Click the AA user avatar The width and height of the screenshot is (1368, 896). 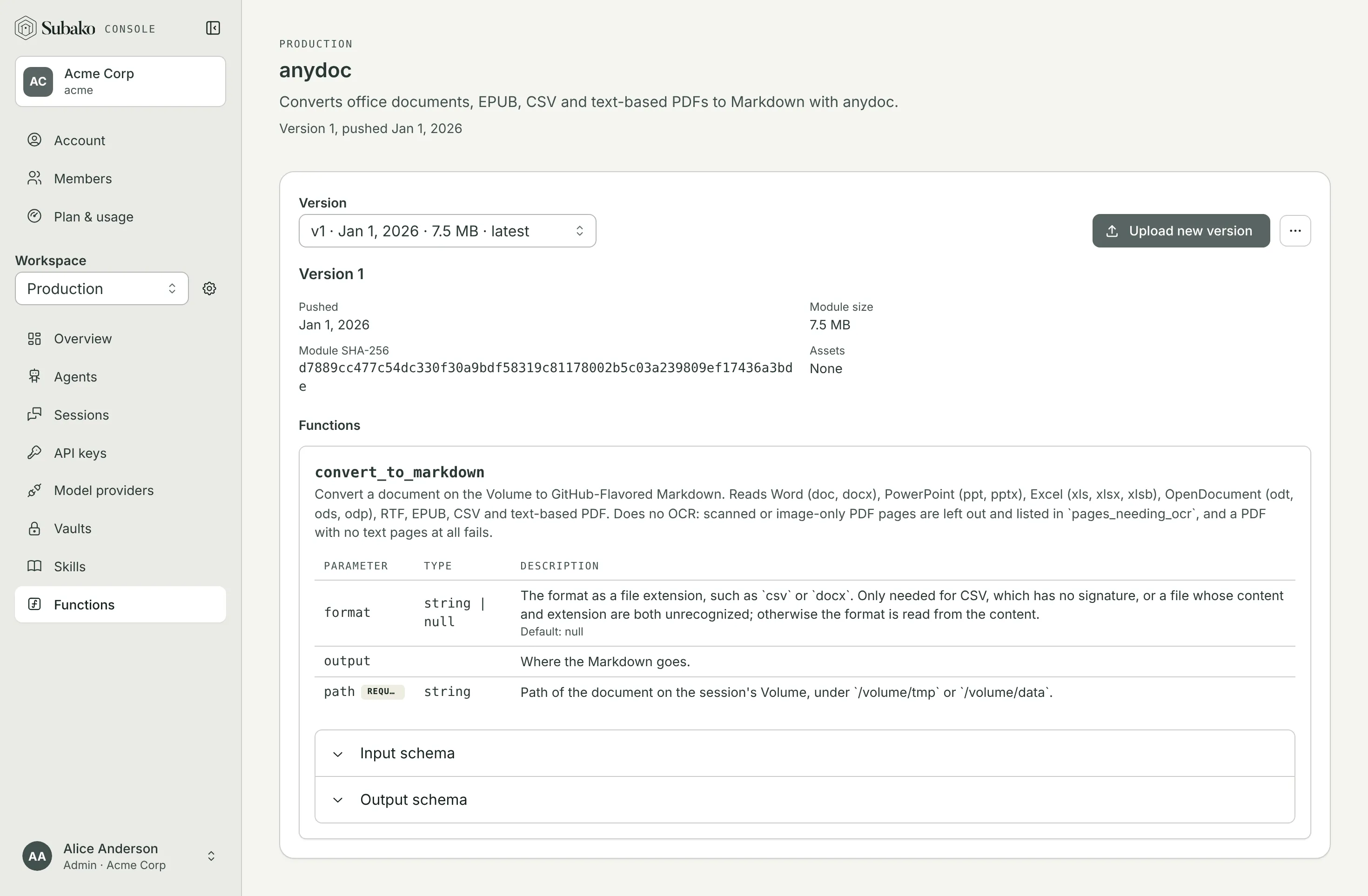pos(37,856)
